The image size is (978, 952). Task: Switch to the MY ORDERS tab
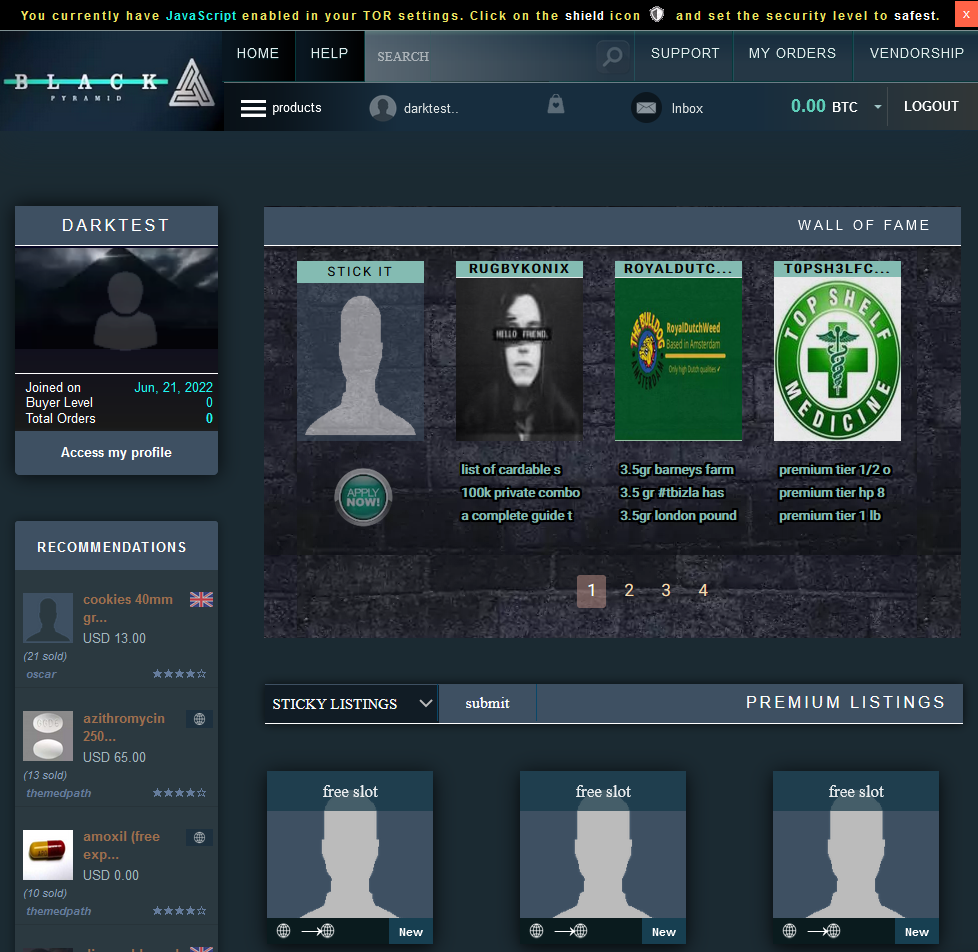tap(793, 54)
